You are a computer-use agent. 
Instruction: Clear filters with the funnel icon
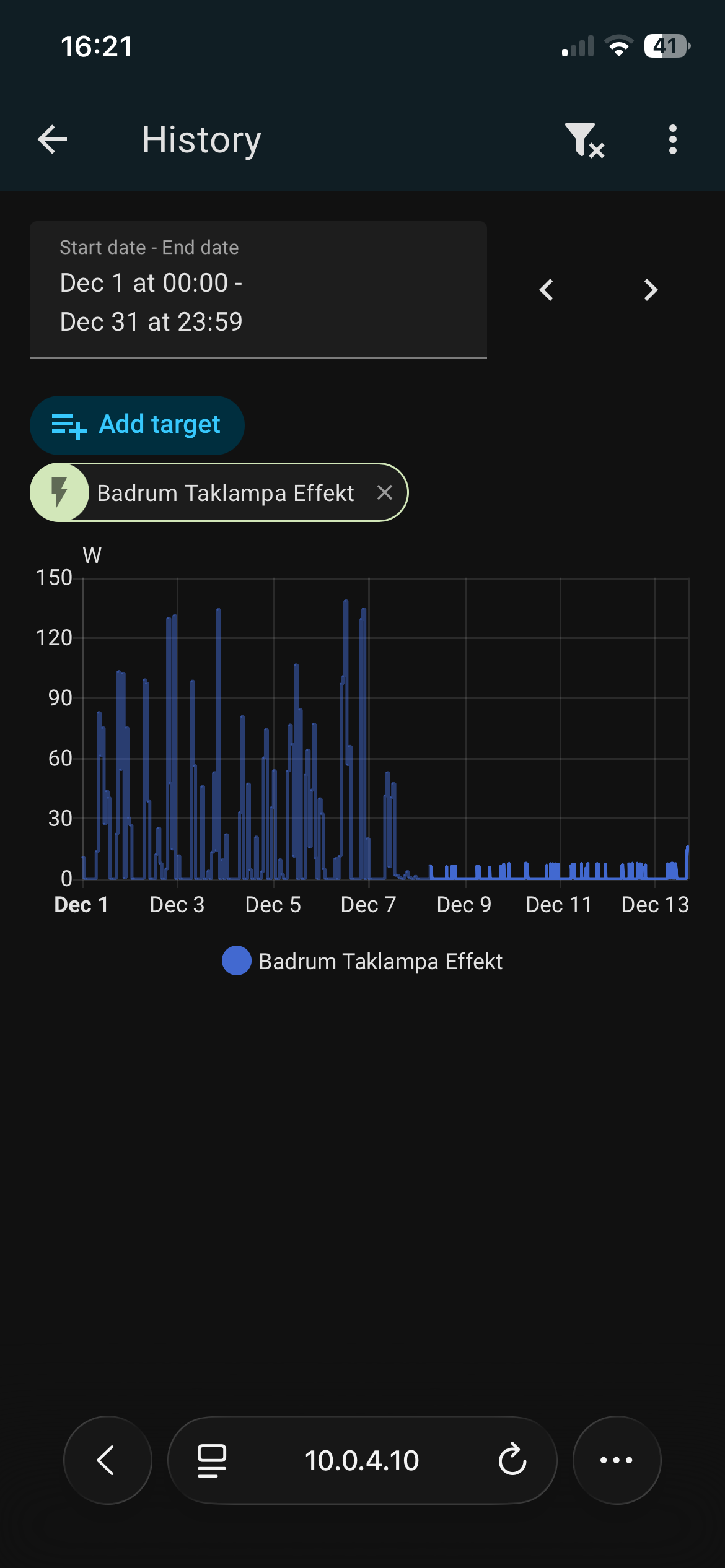click(584, 140)
